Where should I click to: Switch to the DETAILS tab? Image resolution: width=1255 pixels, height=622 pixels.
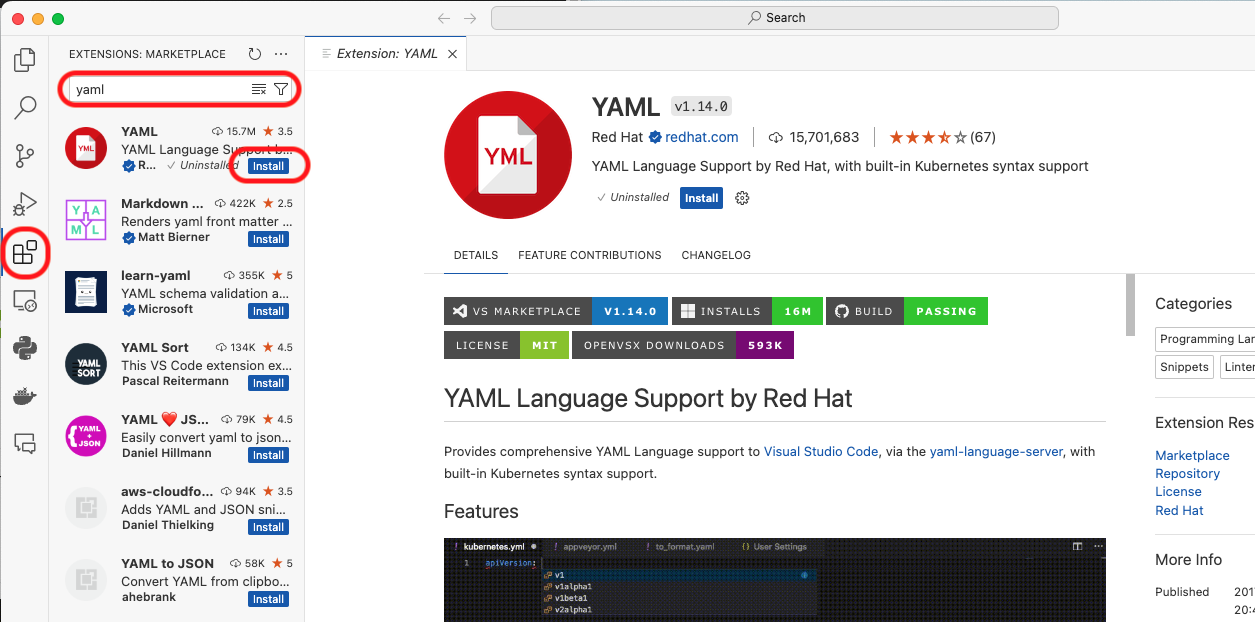(476, 255)
